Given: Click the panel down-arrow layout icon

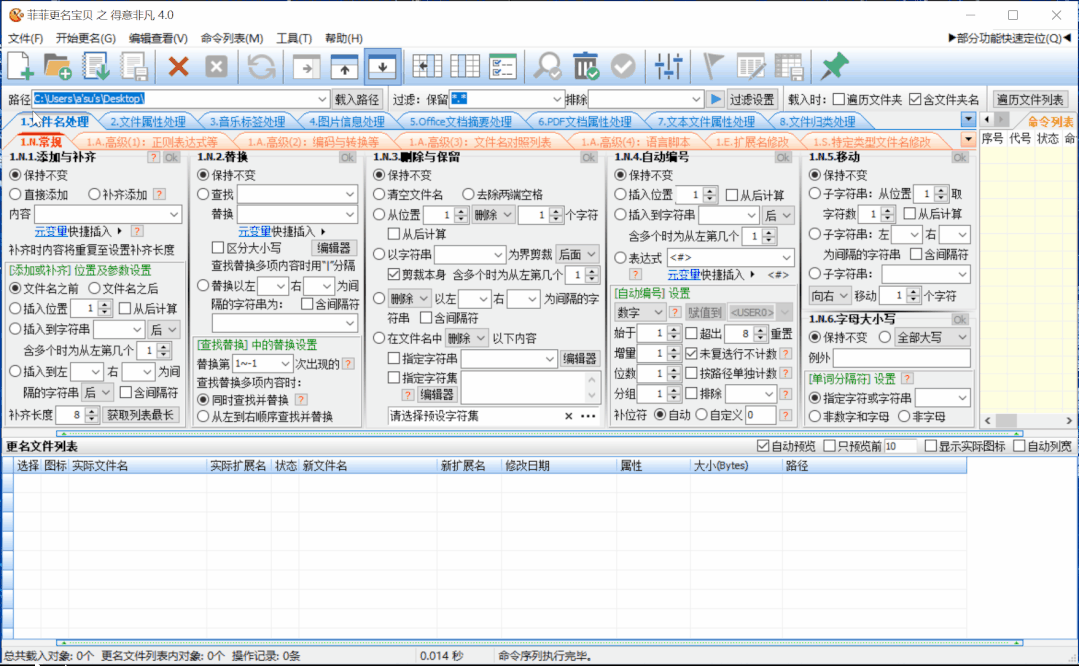Looking at the screenshot, I should 382,66.
